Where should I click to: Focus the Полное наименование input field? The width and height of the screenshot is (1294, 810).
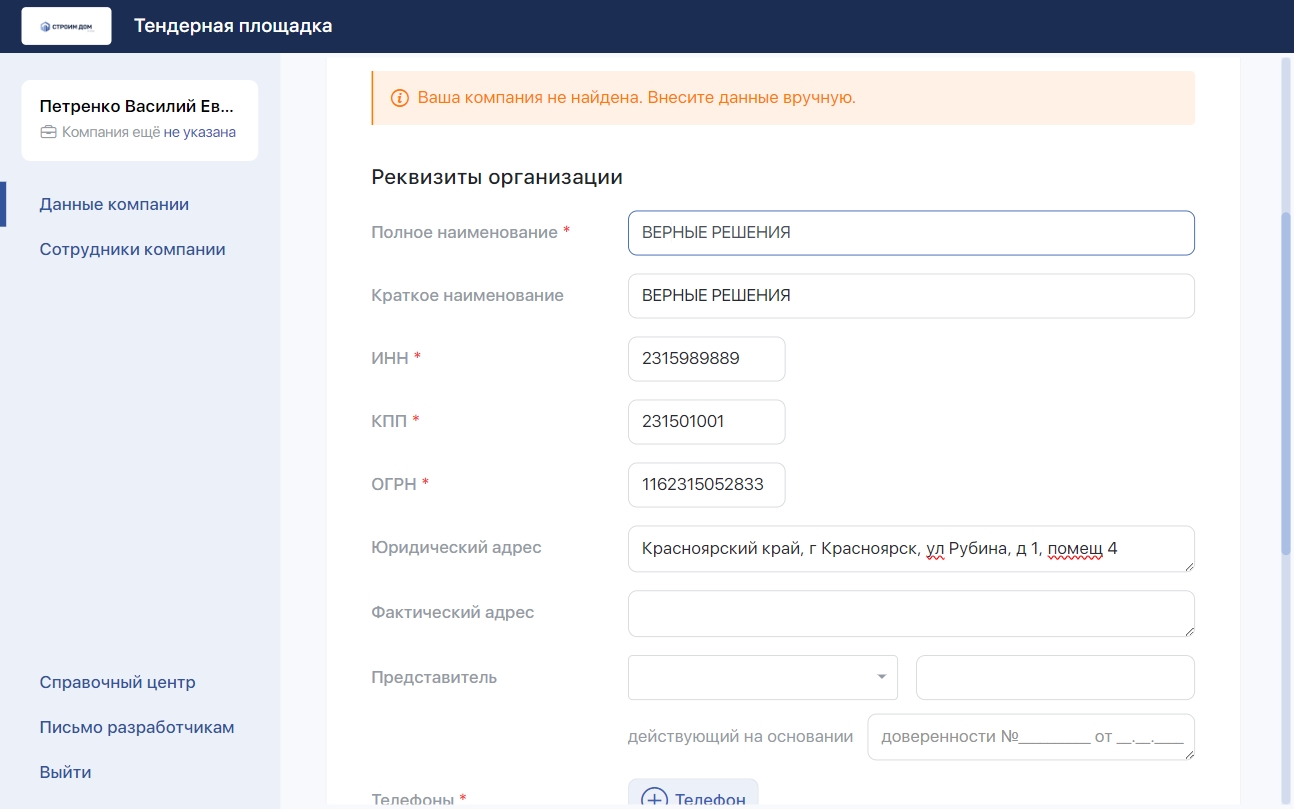(x=910, y=233)
